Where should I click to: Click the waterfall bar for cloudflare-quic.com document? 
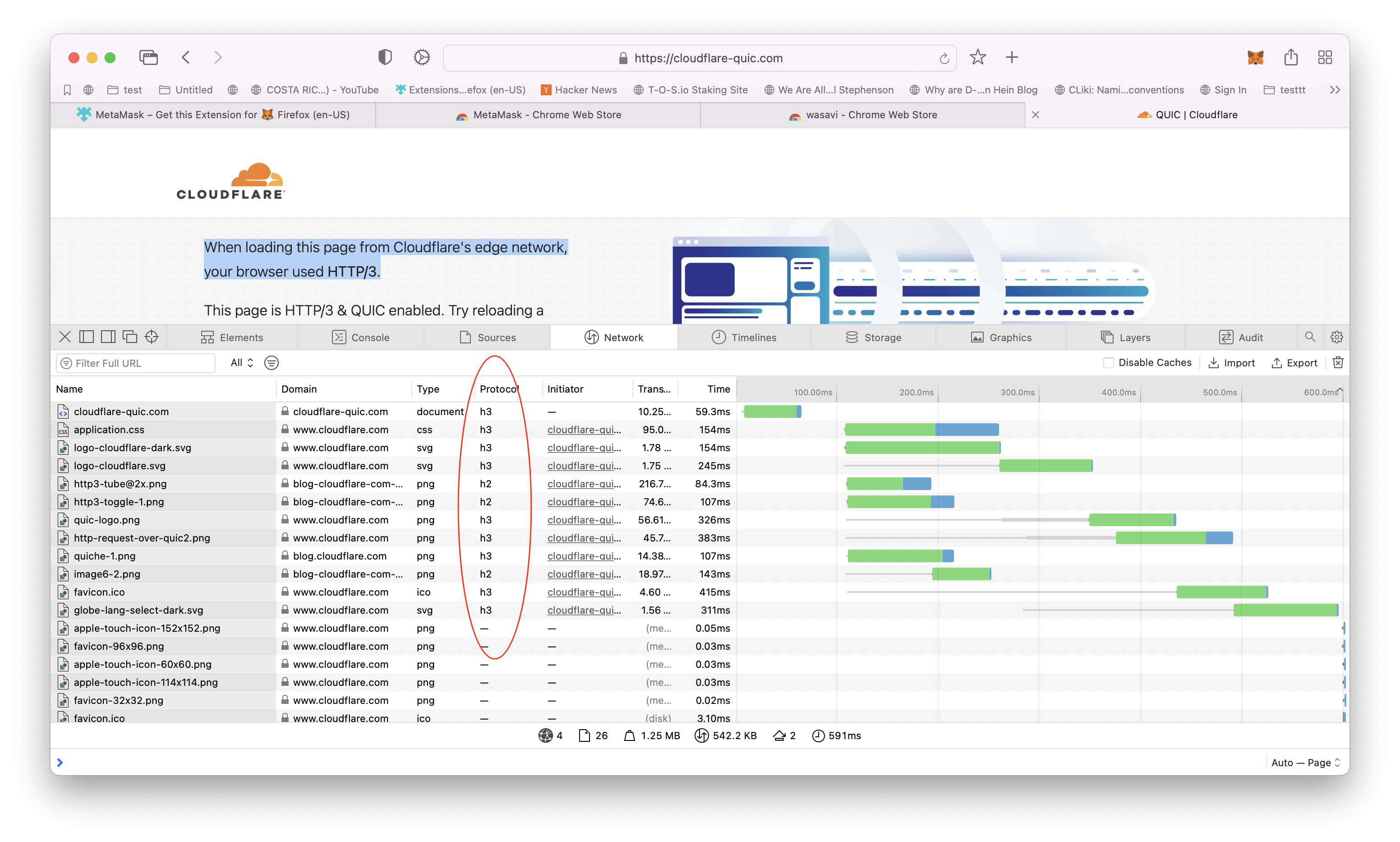(772, 412)
